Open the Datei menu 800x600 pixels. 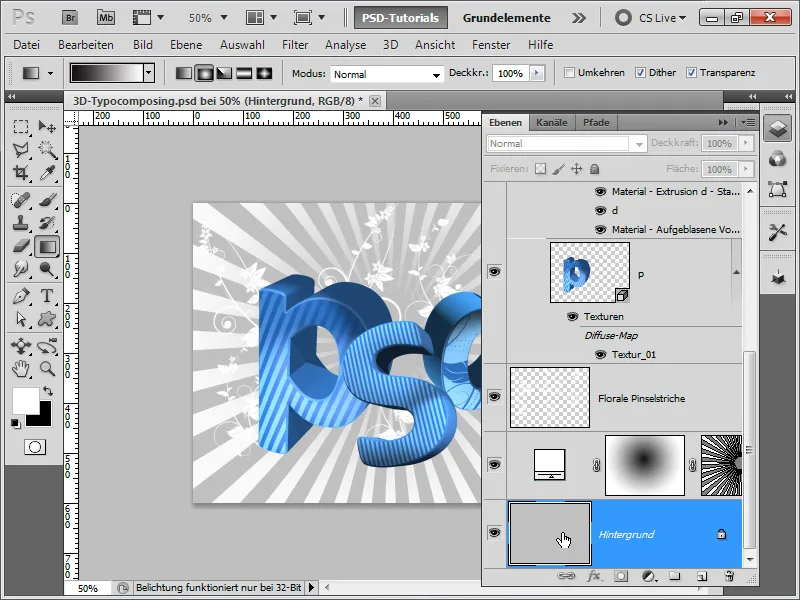click(x=27, y=45)
